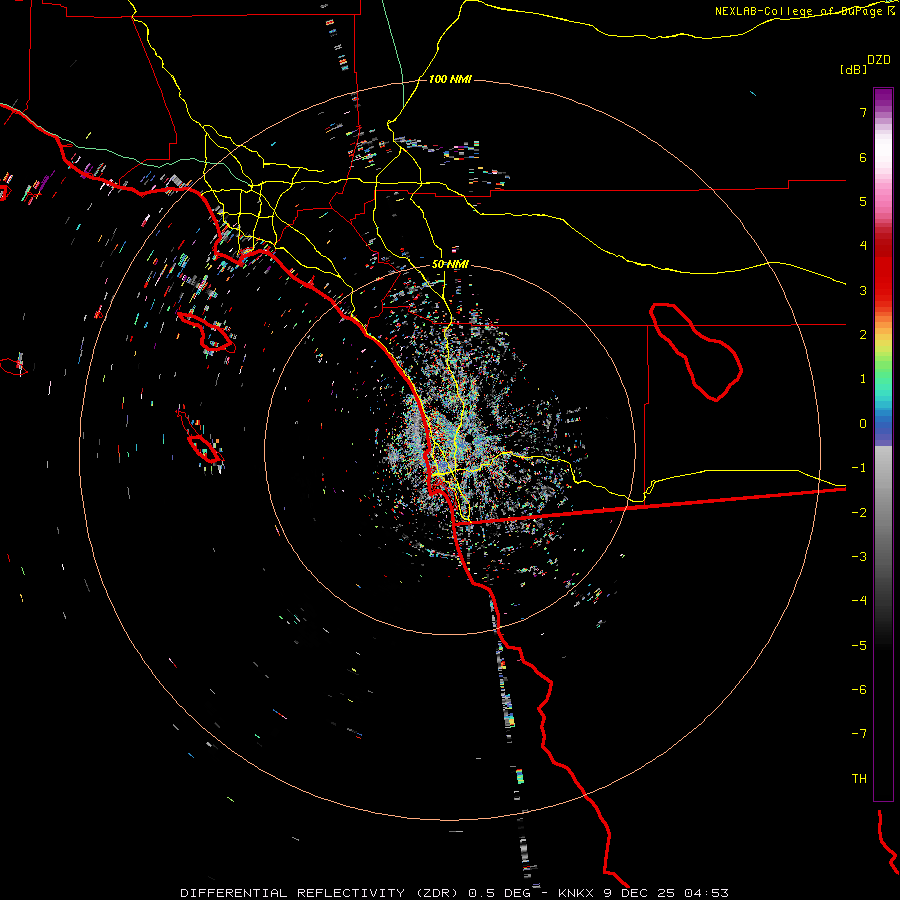
Task: Click the 2 value on the color scale
Action: tap(863, 335)
